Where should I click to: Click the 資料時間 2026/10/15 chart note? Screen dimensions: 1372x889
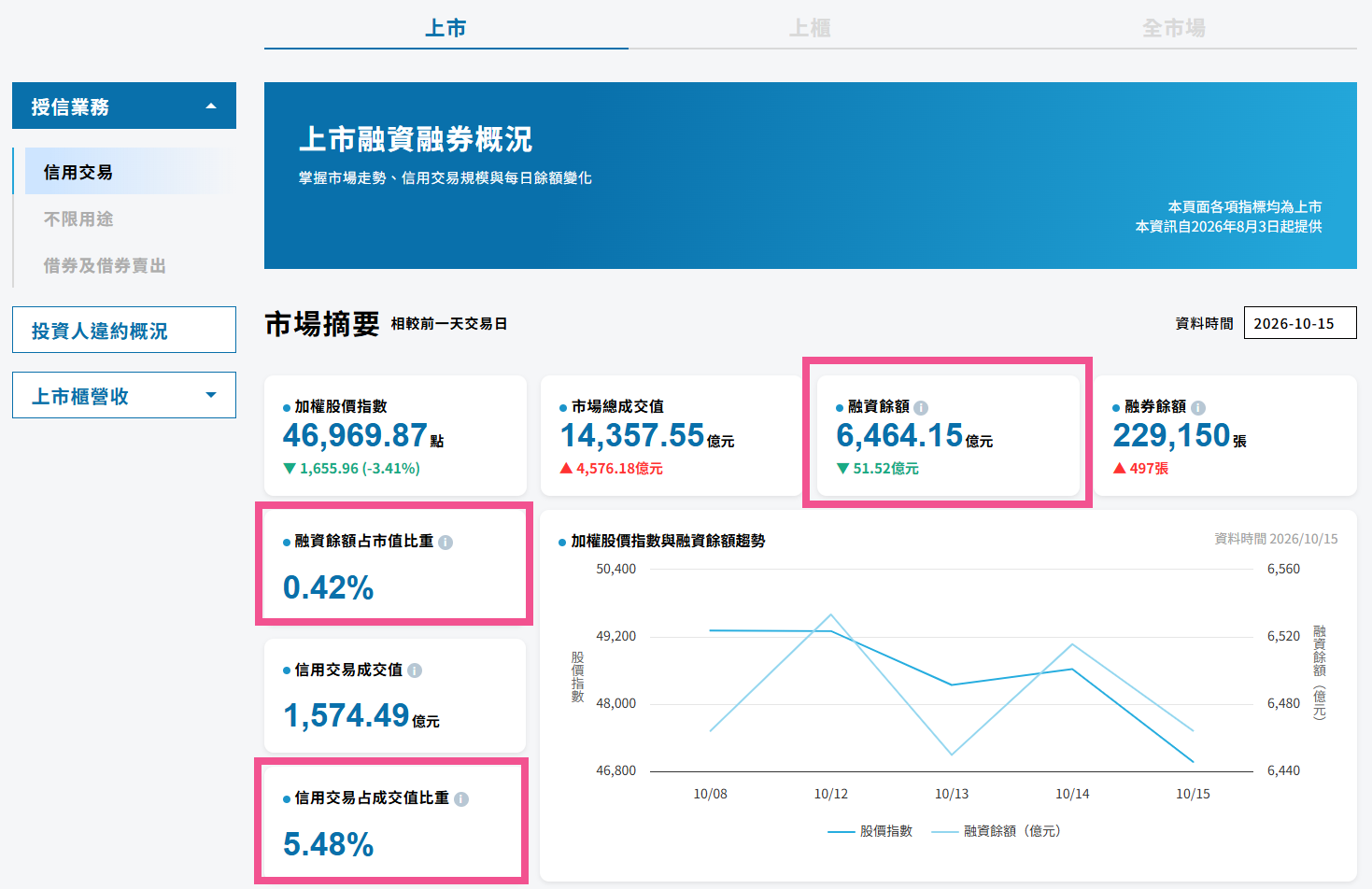pyautogui.click(x=1276, y=539)
